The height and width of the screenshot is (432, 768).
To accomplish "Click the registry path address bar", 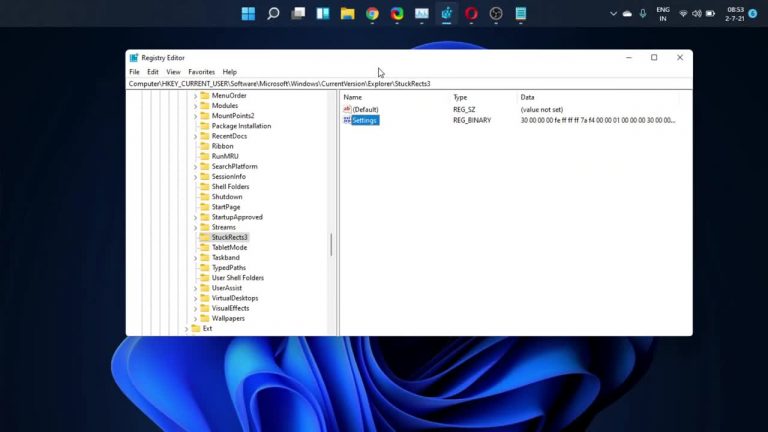I will point(409,84).
